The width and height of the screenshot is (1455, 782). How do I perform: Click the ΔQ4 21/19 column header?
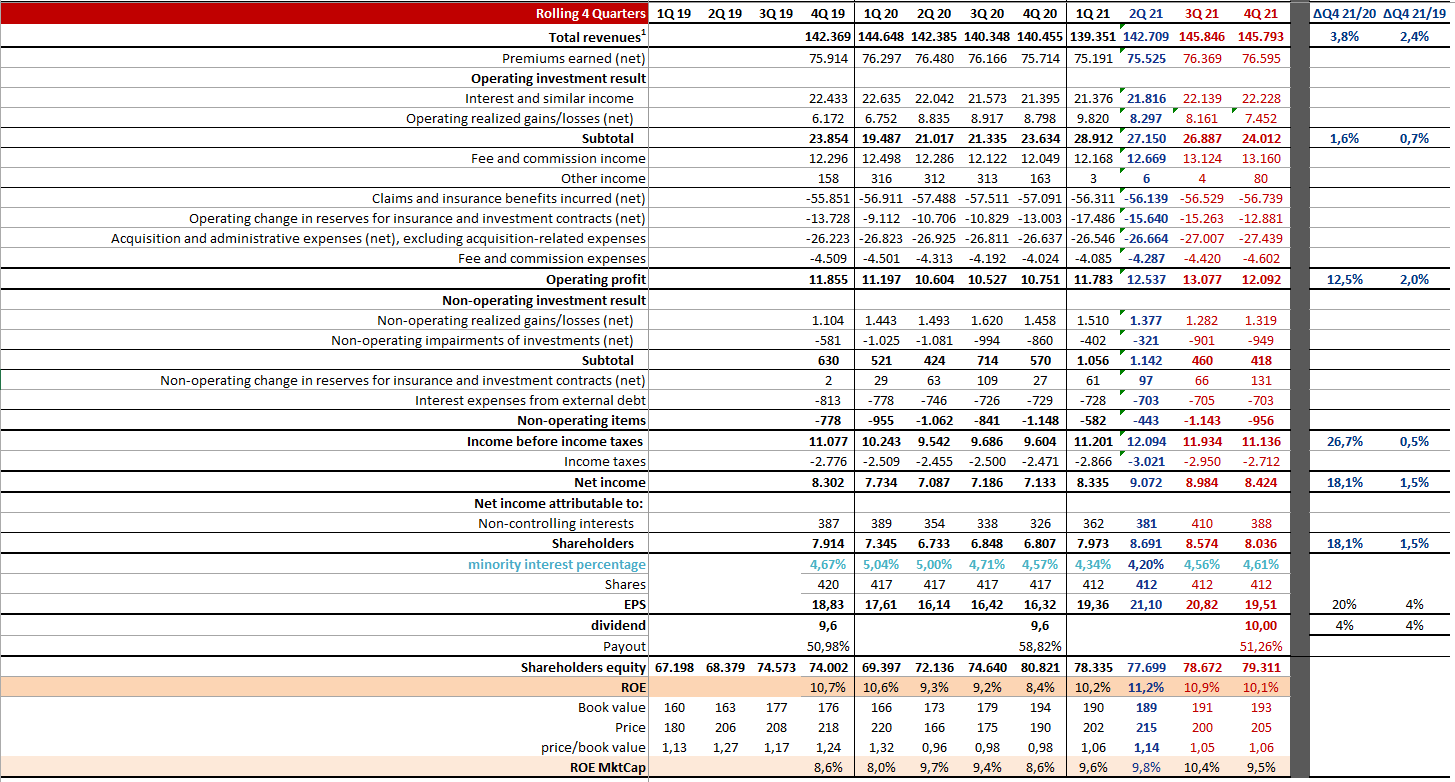(1414, 14)
